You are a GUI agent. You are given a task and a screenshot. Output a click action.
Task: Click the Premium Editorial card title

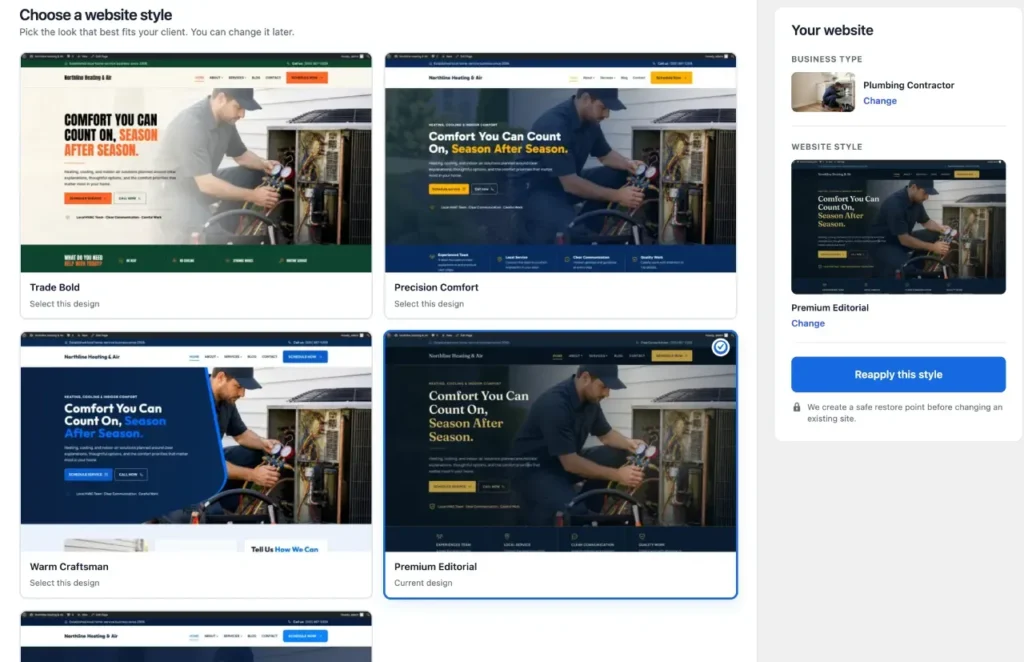click(436, 567)
